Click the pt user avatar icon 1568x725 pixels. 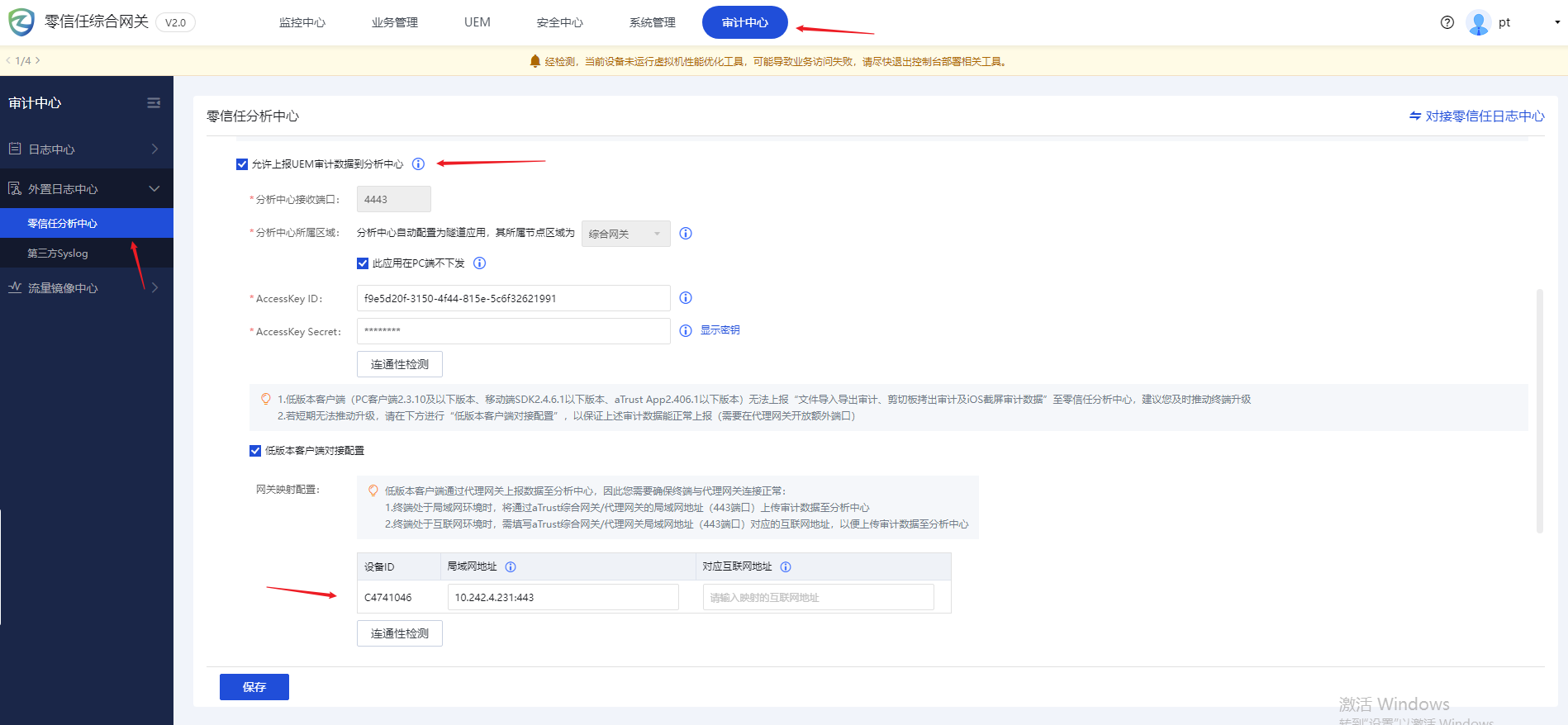(1478, 22)
